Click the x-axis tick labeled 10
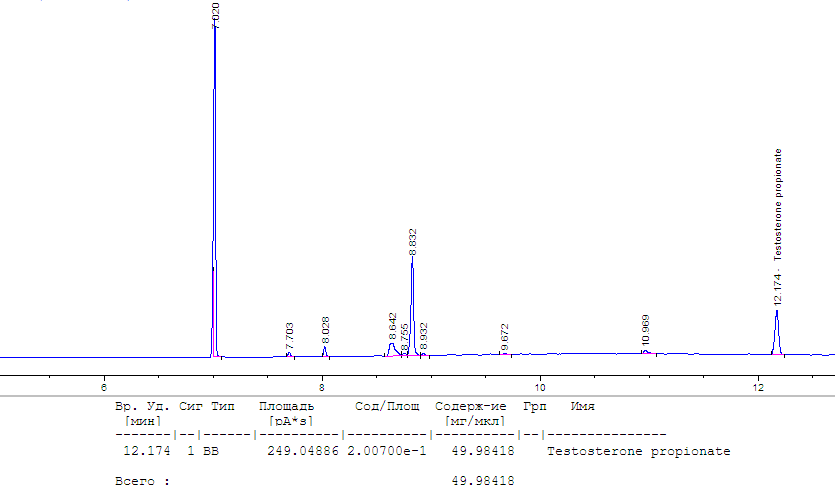Screen dimensions: 835x489 pyautogui.click(x=539, y=387)
